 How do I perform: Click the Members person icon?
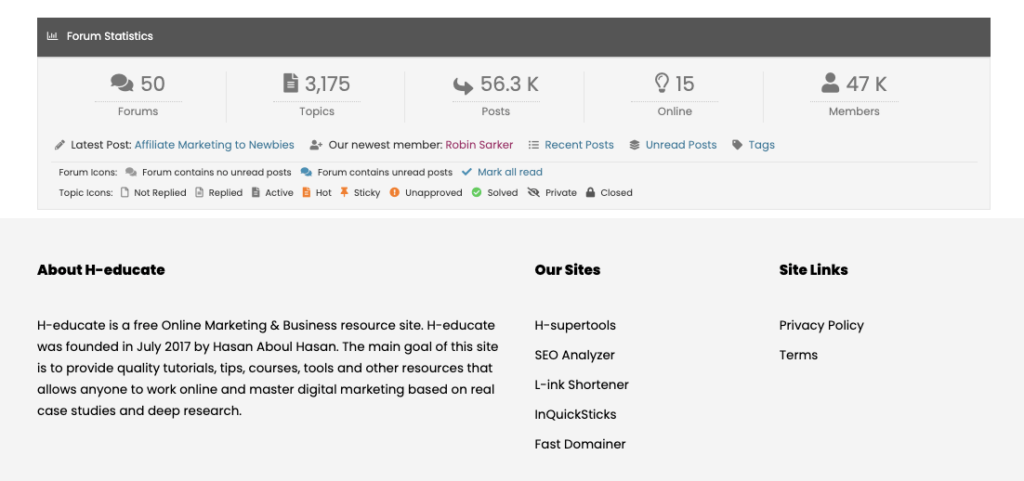click(830, 84)
